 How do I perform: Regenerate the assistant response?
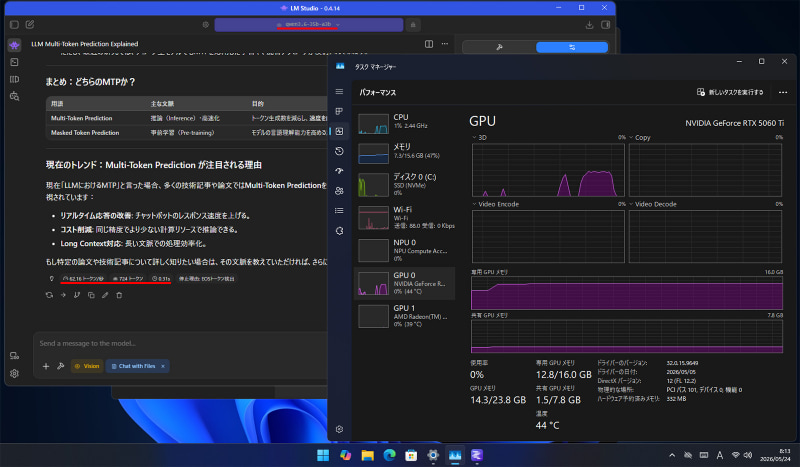click(49, 295)
